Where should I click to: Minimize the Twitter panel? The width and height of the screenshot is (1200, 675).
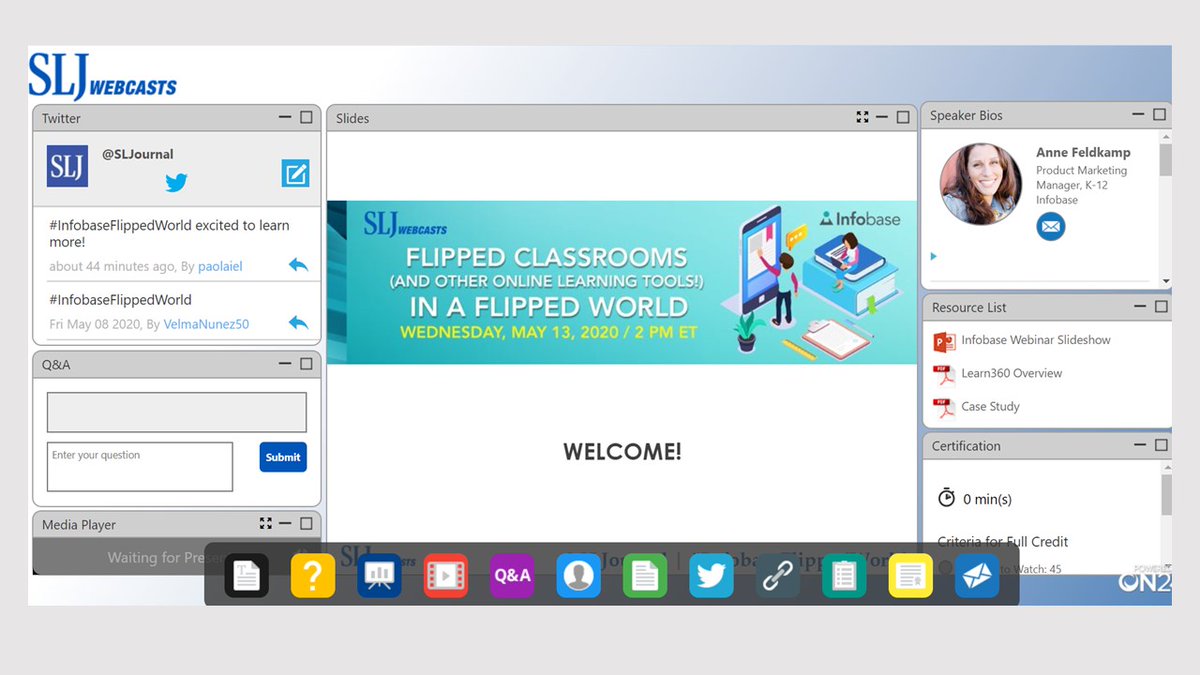click(285, 117)
